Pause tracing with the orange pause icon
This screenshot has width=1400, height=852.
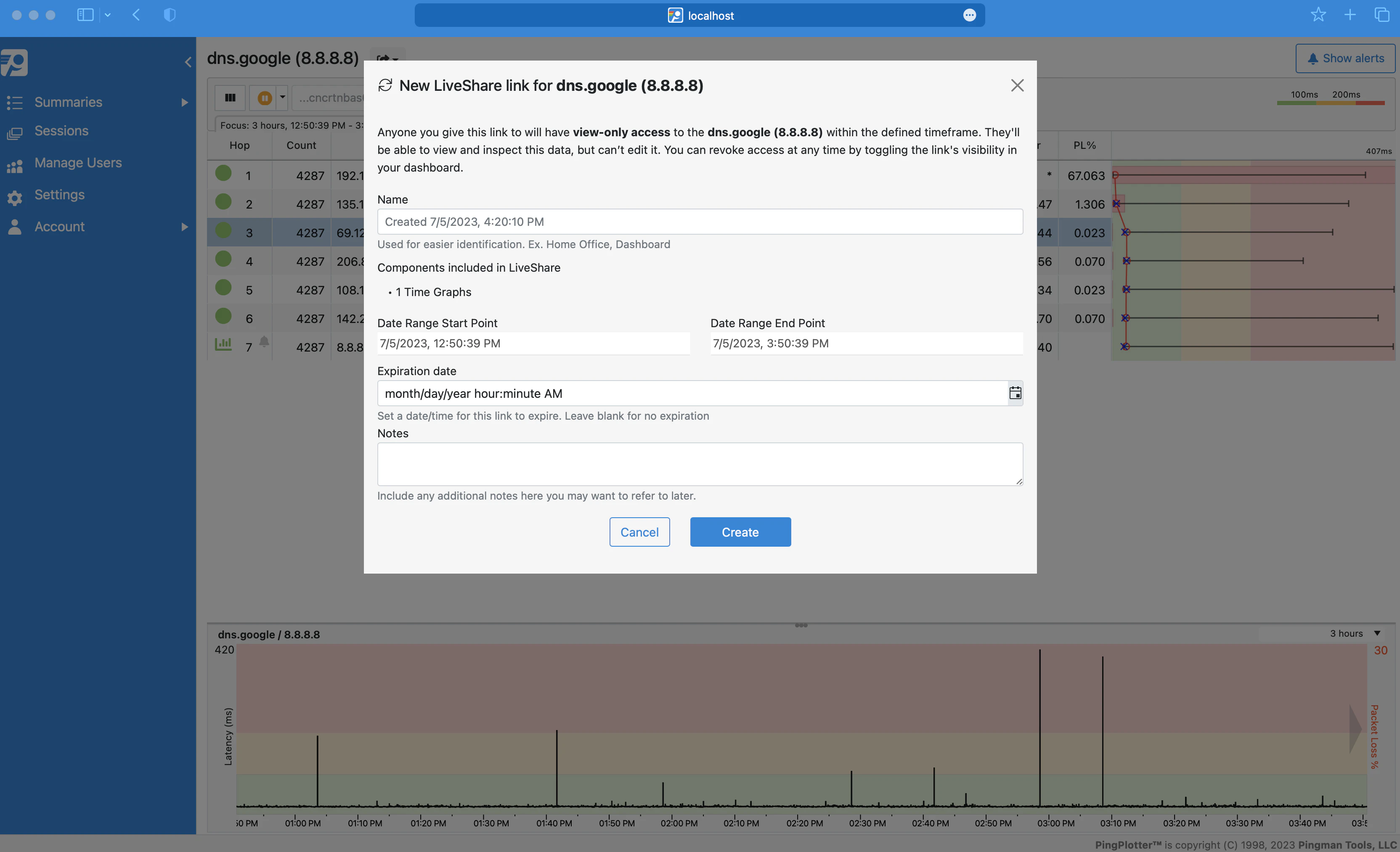tap(264, 98)
